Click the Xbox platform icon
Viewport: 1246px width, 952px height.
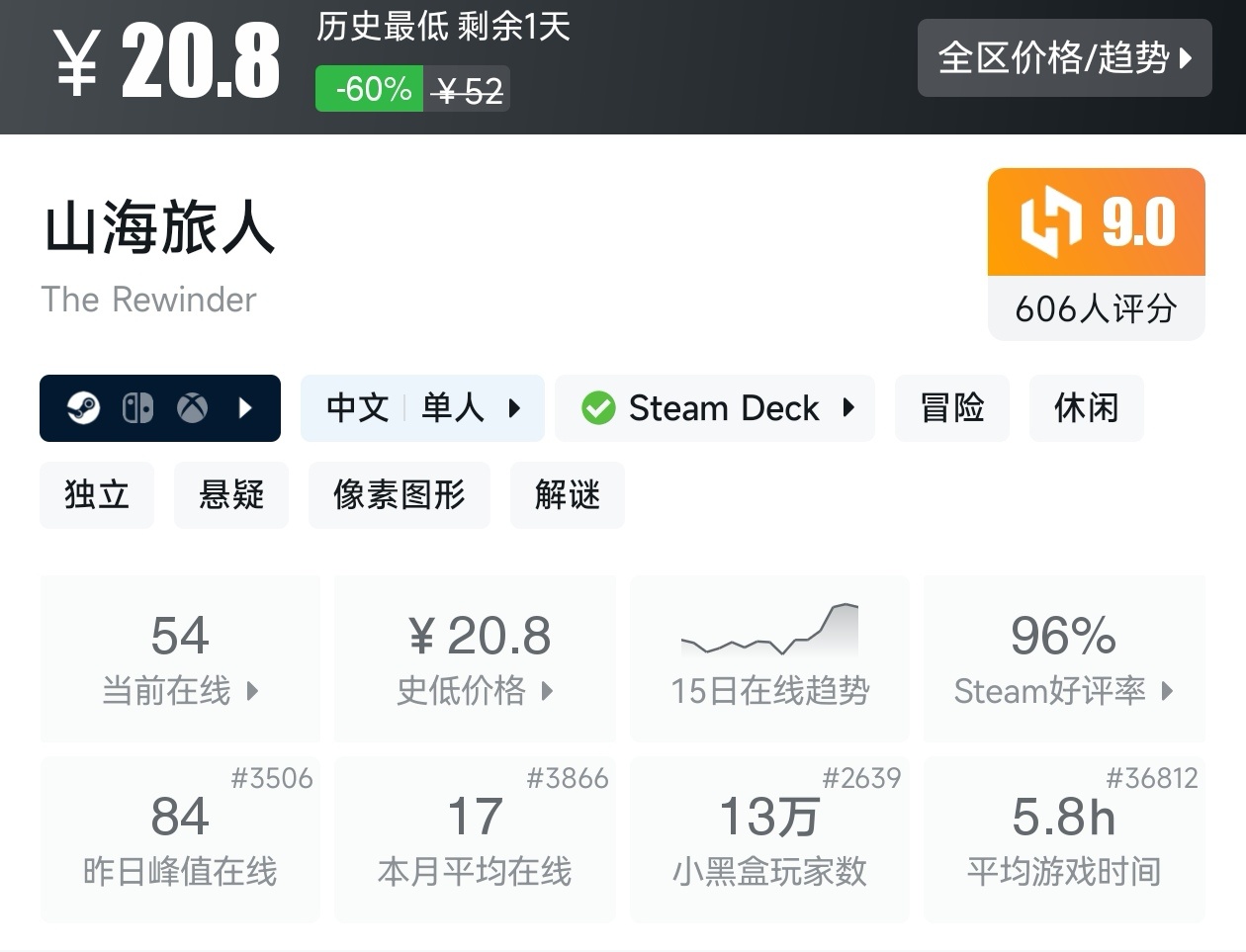pyautogui.click(x=192, y=407)
